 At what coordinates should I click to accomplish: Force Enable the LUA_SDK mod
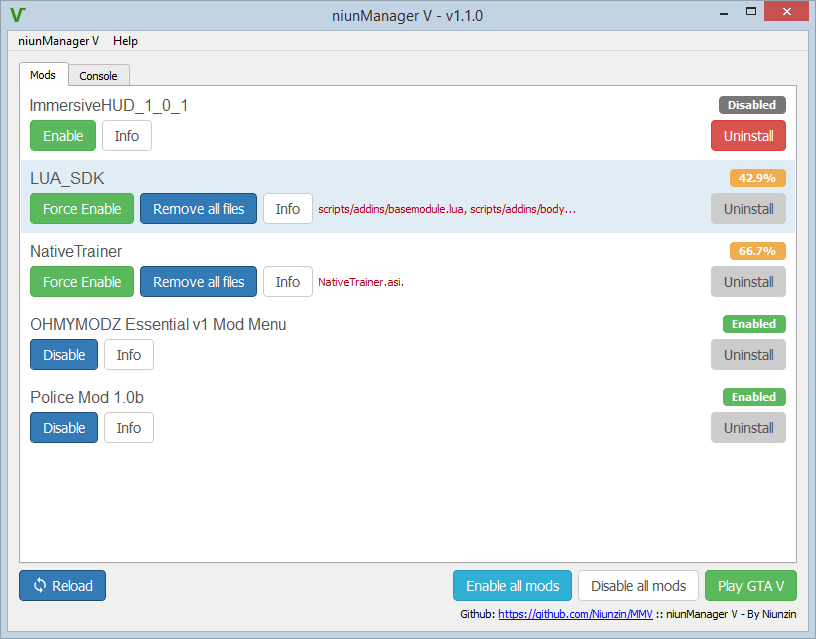coord(82,209)
